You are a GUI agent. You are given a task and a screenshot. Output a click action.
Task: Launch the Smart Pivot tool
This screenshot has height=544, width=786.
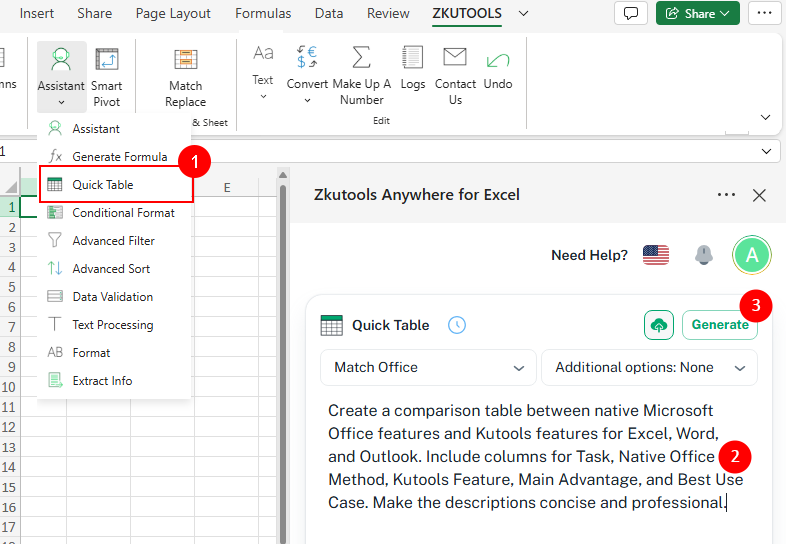point(107,76)
